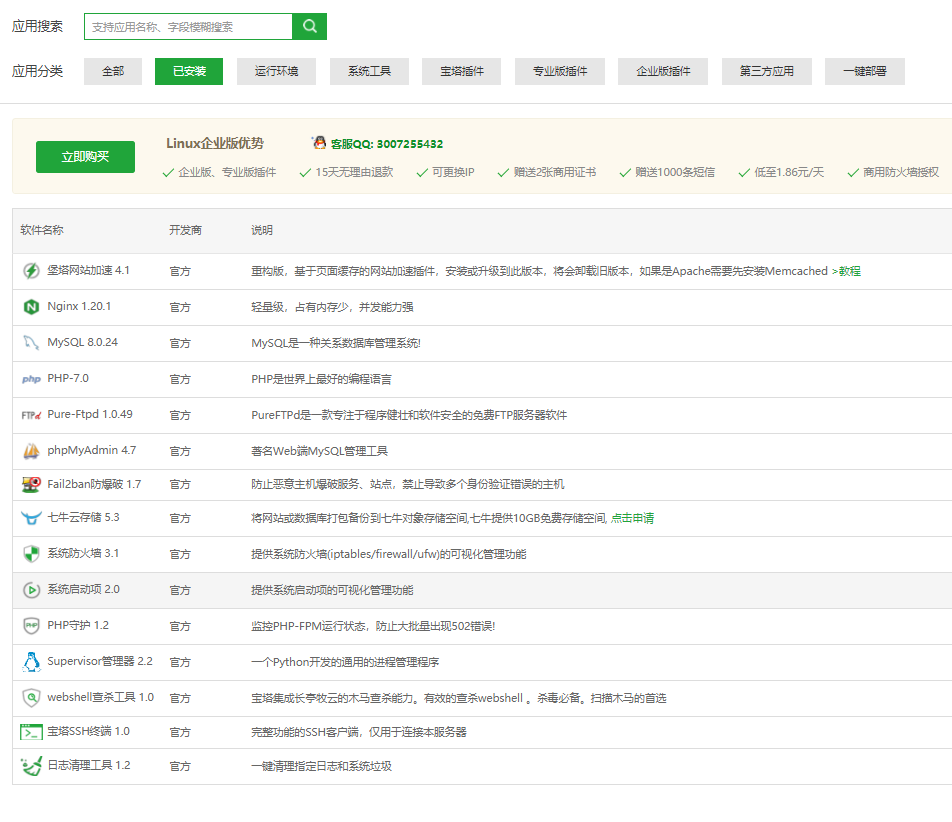
Task: Focus the application search input field
Action: pos(188,26)
